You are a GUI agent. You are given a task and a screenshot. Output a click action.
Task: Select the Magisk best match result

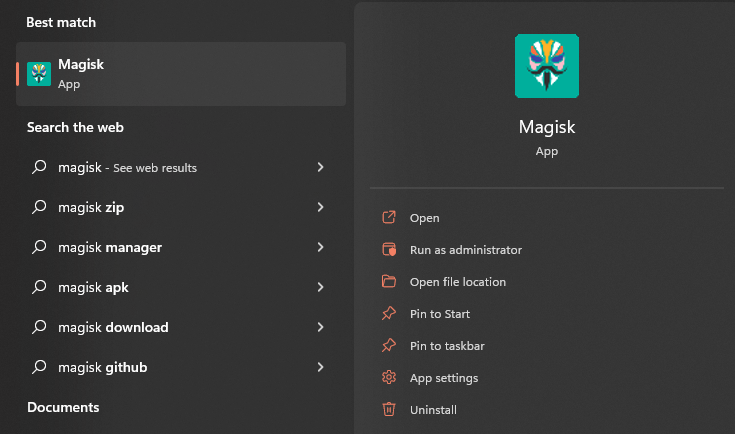pos(180,74)
